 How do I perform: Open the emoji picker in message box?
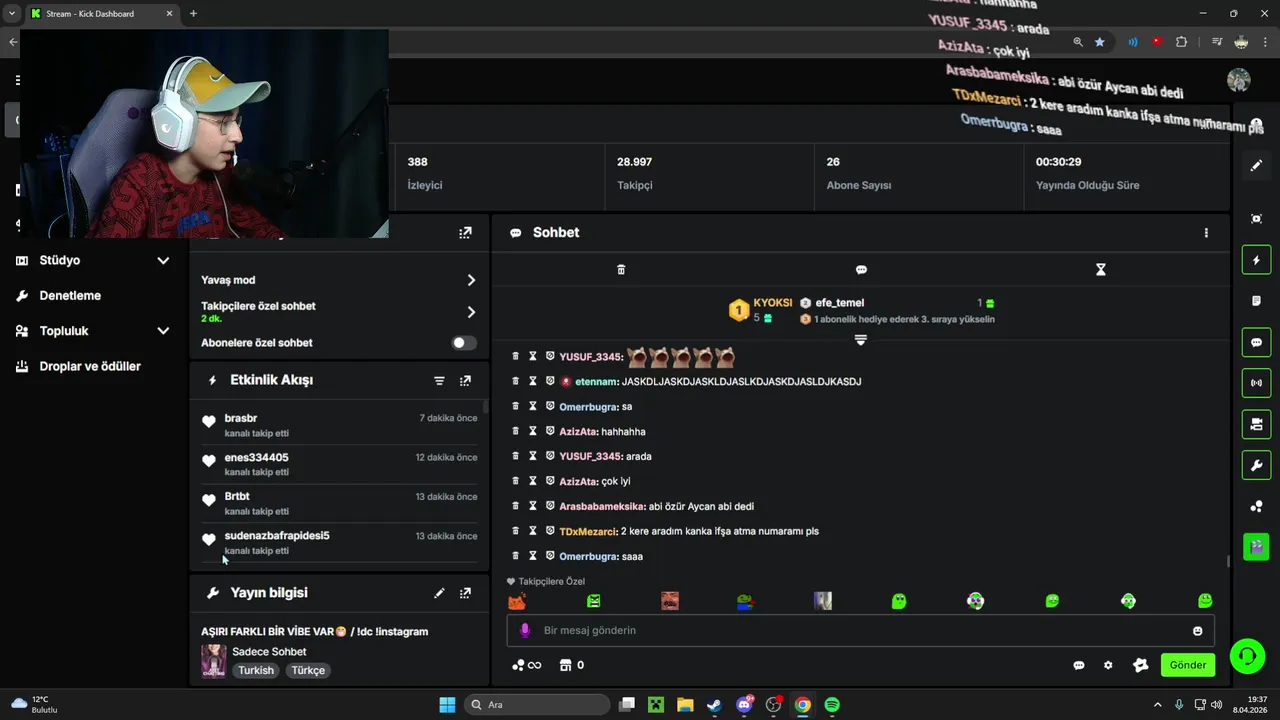click(x=1198, y=631)
